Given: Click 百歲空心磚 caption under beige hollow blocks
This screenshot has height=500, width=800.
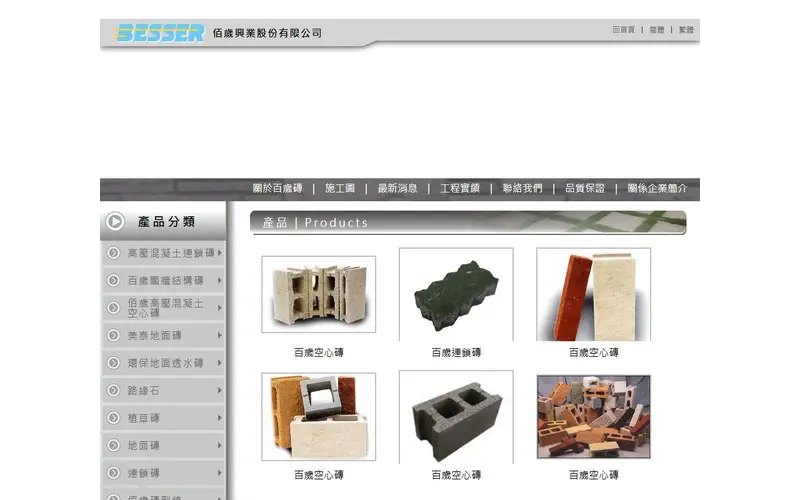Looking at the screenshot, I should pos(319,353).
